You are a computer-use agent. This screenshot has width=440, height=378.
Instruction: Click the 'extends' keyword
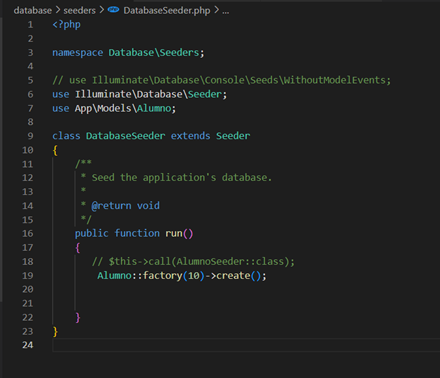191,136
